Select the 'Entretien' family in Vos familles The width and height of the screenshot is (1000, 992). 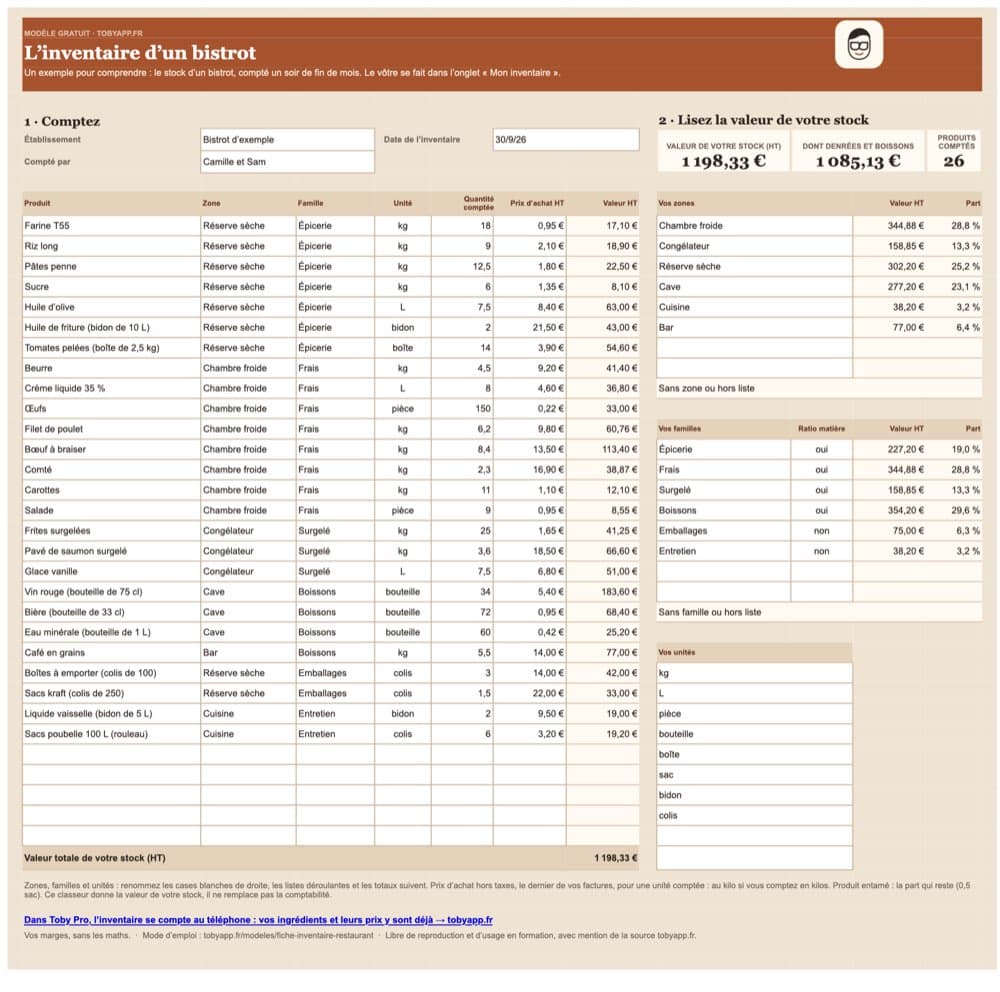(x=723, y=551)
